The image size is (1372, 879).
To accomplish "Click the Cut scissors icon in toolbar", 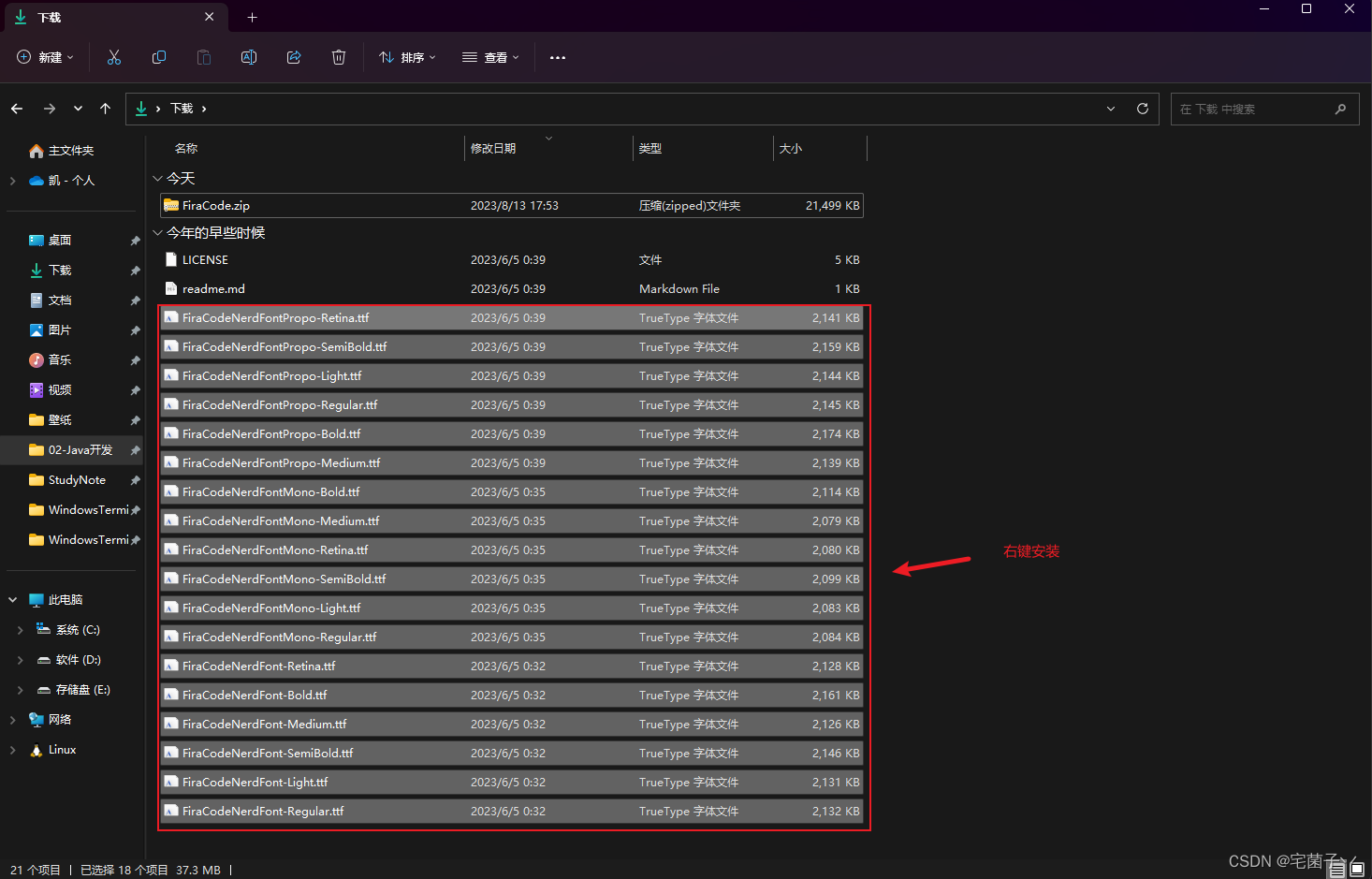I will click(x=114, y=57).
